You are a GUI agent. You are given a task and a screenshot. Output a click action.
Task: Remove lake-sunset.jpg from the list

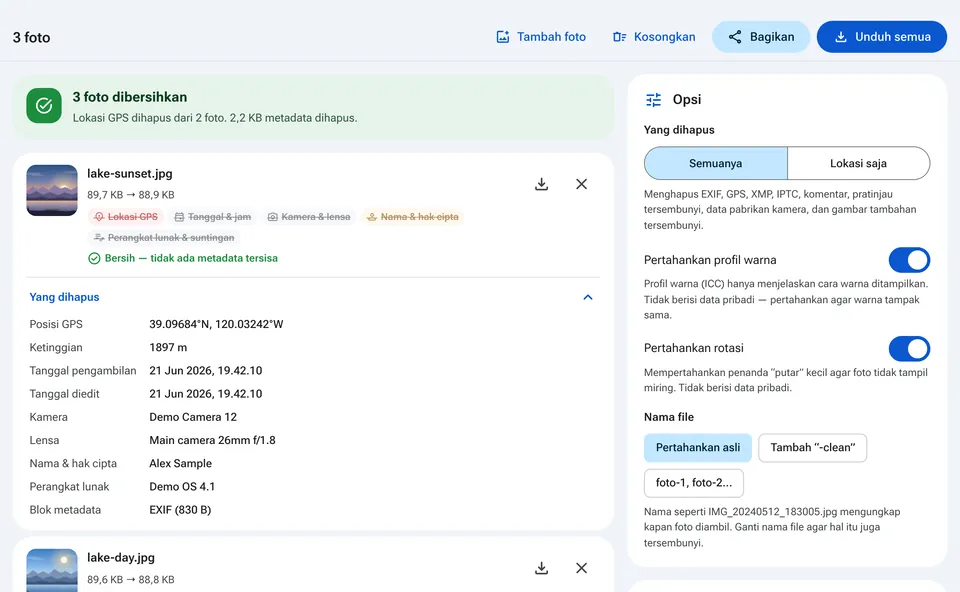582,184
